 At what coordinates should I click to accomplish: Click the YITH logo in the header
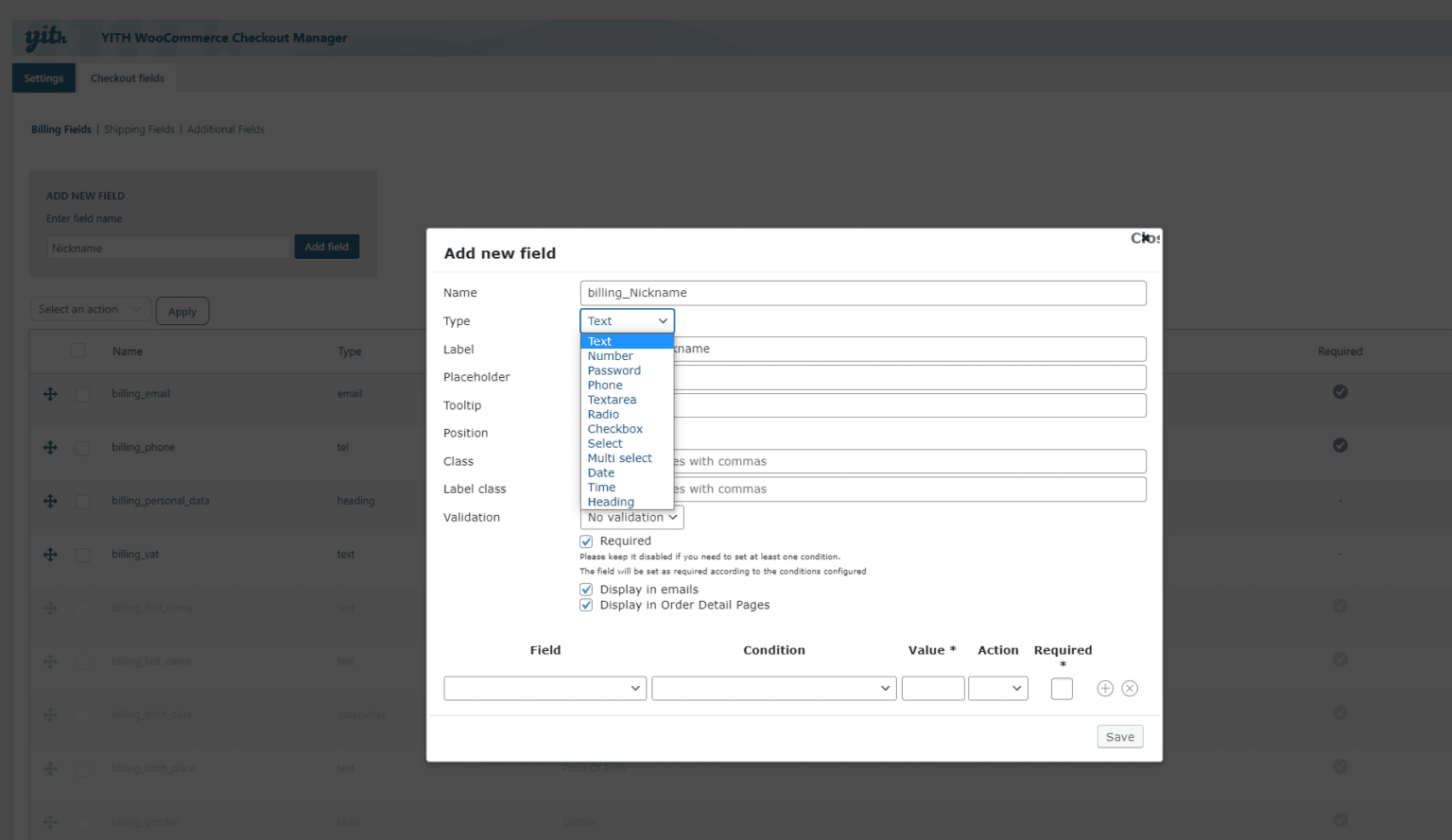(x=44, y=37)
